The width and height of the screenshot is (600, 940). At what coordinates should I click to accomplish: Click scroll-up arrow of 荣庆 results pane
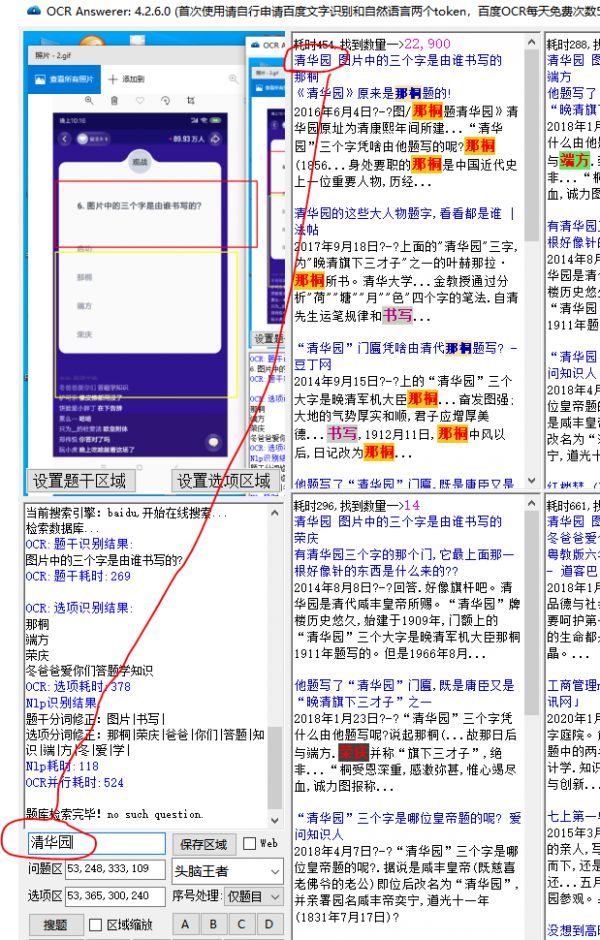pyautogui.click(x=531, y=505)
